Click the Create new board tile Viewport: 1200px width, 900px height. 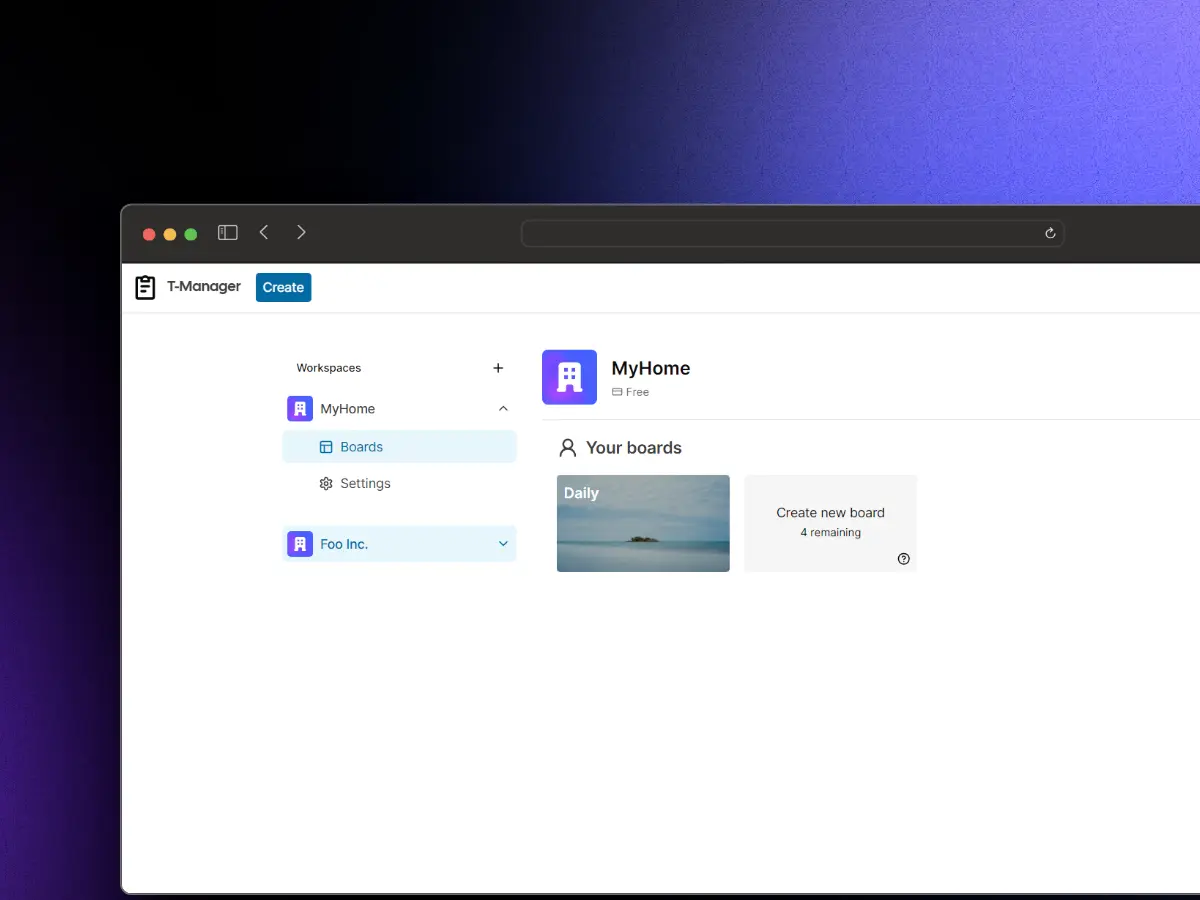pyautogui.click(x=830, y=523)
